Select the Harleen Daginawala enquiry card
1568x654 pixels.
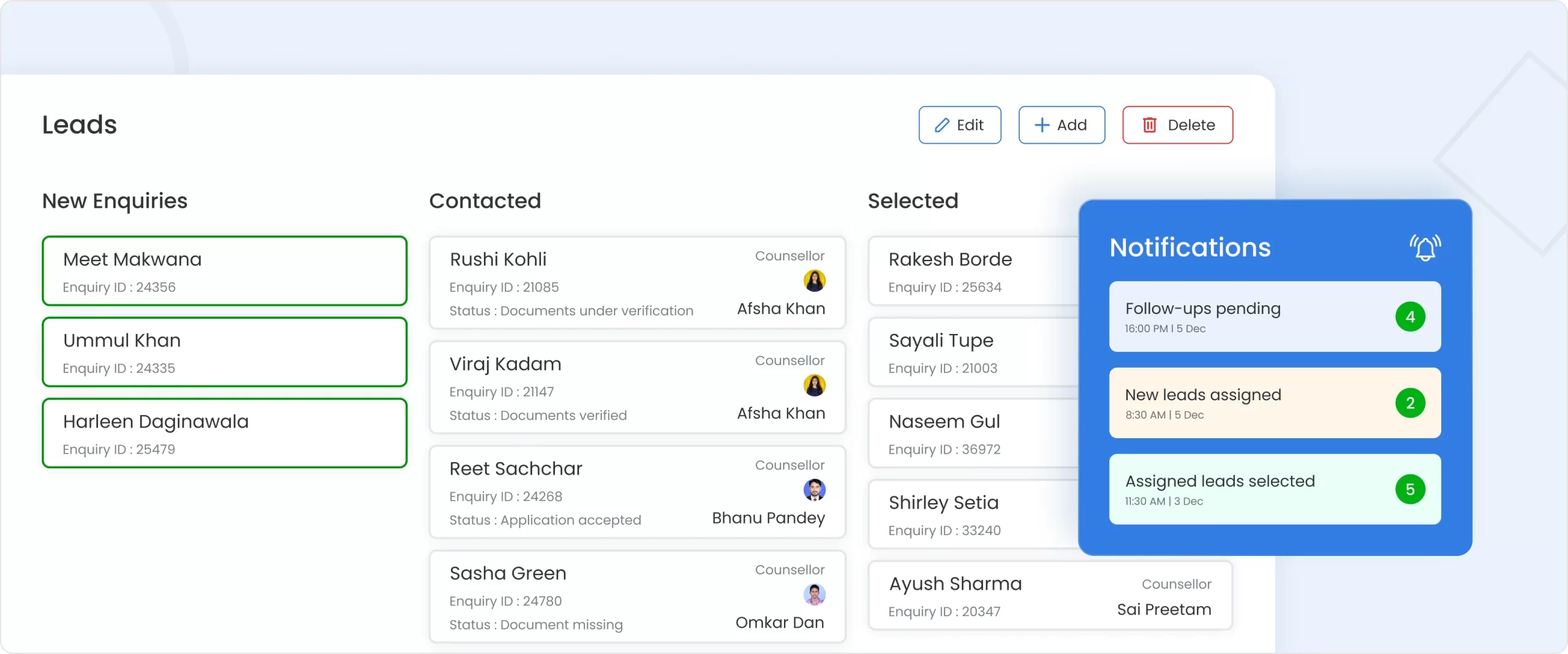[224, 433]
